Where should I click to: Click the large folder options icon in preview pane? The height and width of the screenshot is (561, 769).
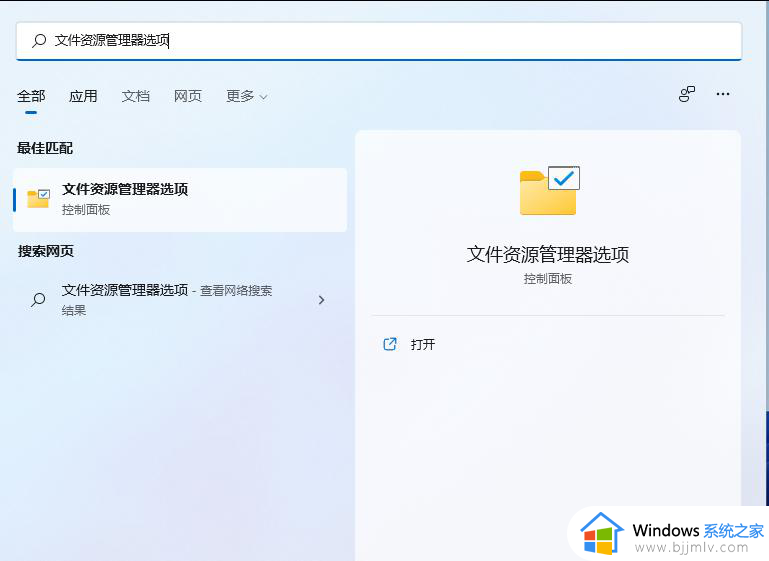549,191
